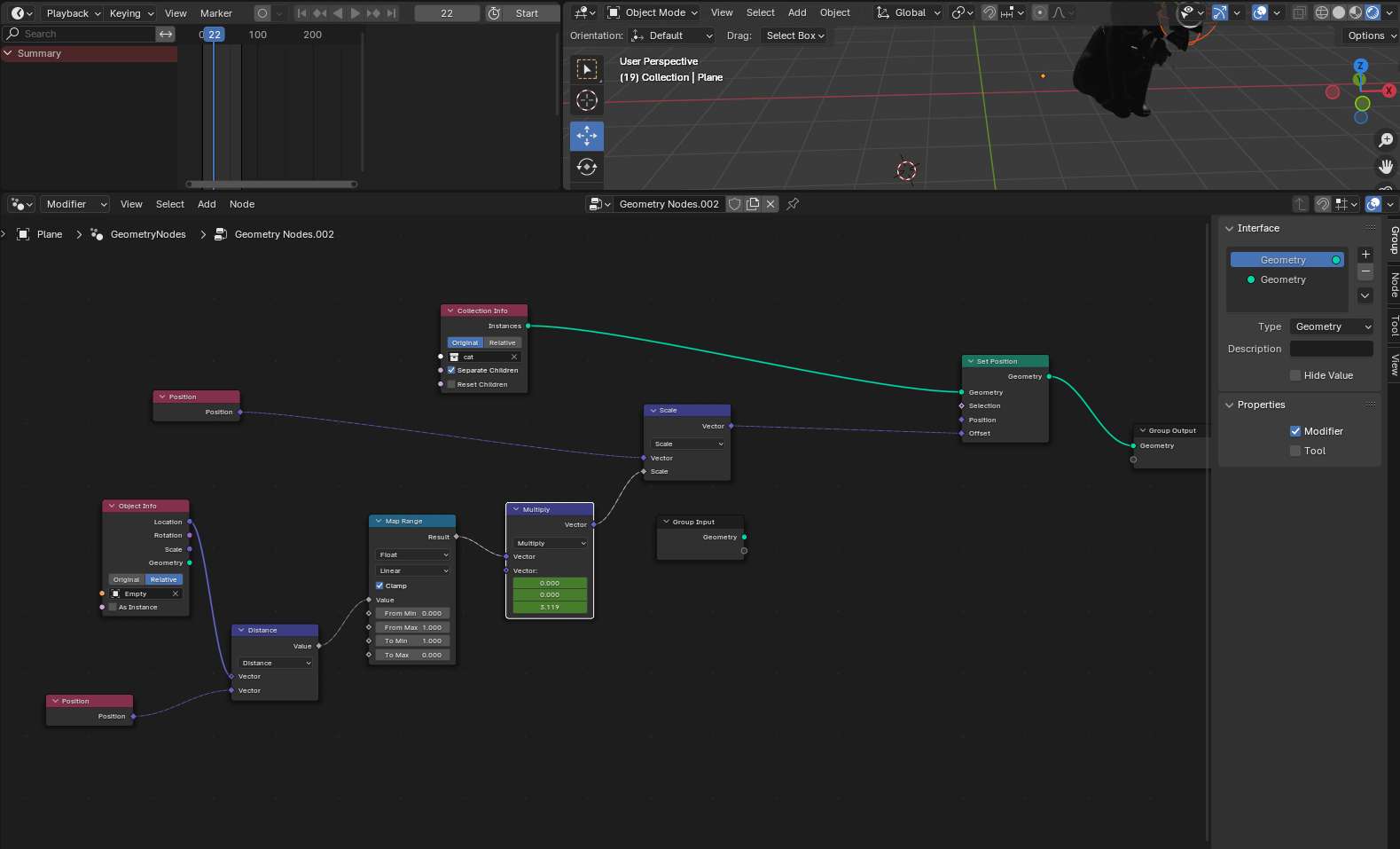The width and height of the screenshot is (1400, 849).
Task: Toggle fake user shield for node group
Action: 734,204
